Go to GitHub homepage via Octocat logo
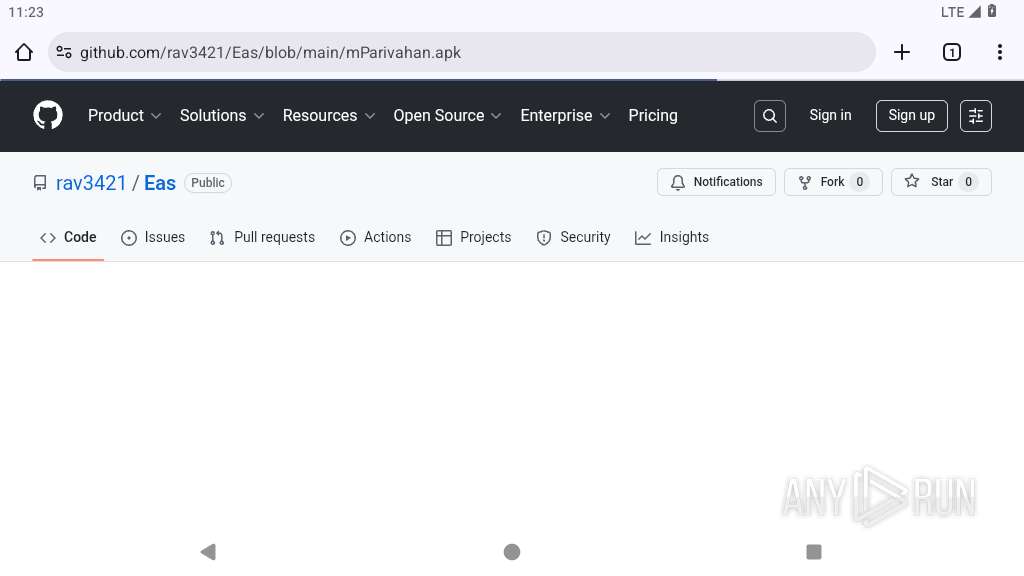The width and height of the screenshot is (1024, 576). pos(48,116)
